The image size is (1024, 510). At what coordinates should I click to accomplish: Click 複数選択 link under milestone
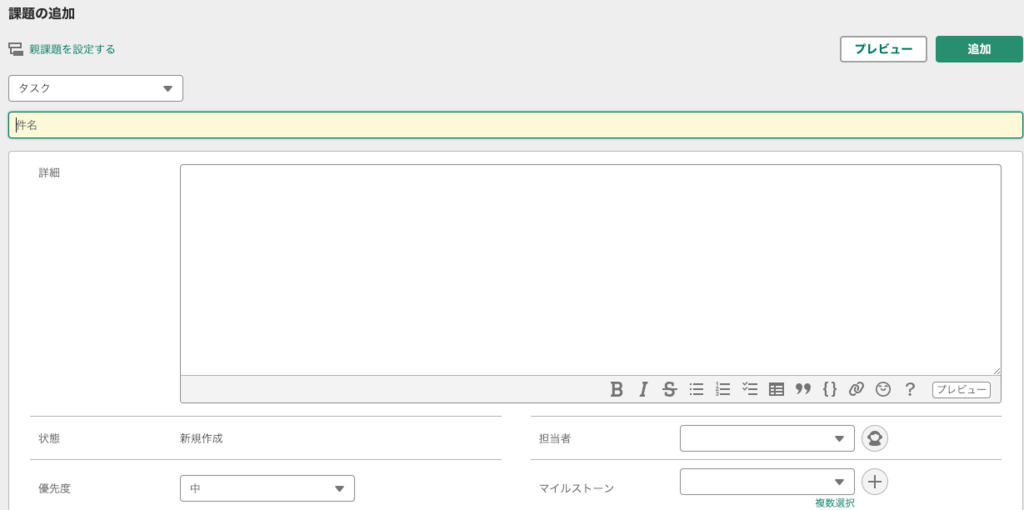click(x=835, y=503)
